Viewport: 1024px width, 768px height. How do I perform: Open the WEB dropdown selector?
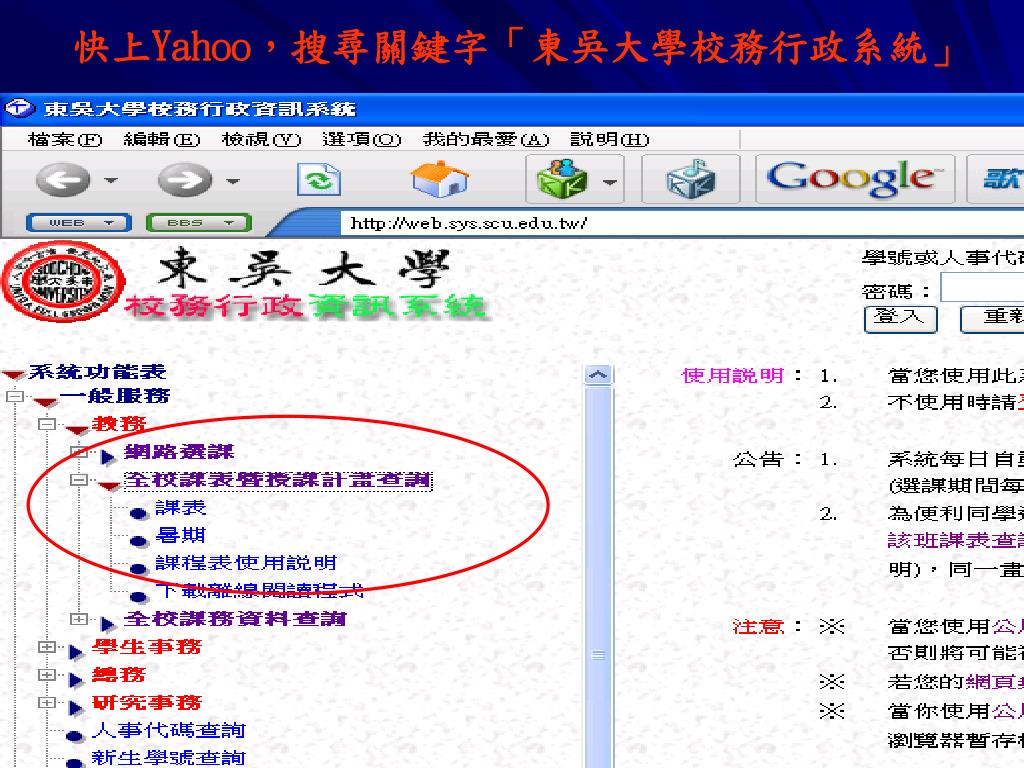[x=79, y=223]
